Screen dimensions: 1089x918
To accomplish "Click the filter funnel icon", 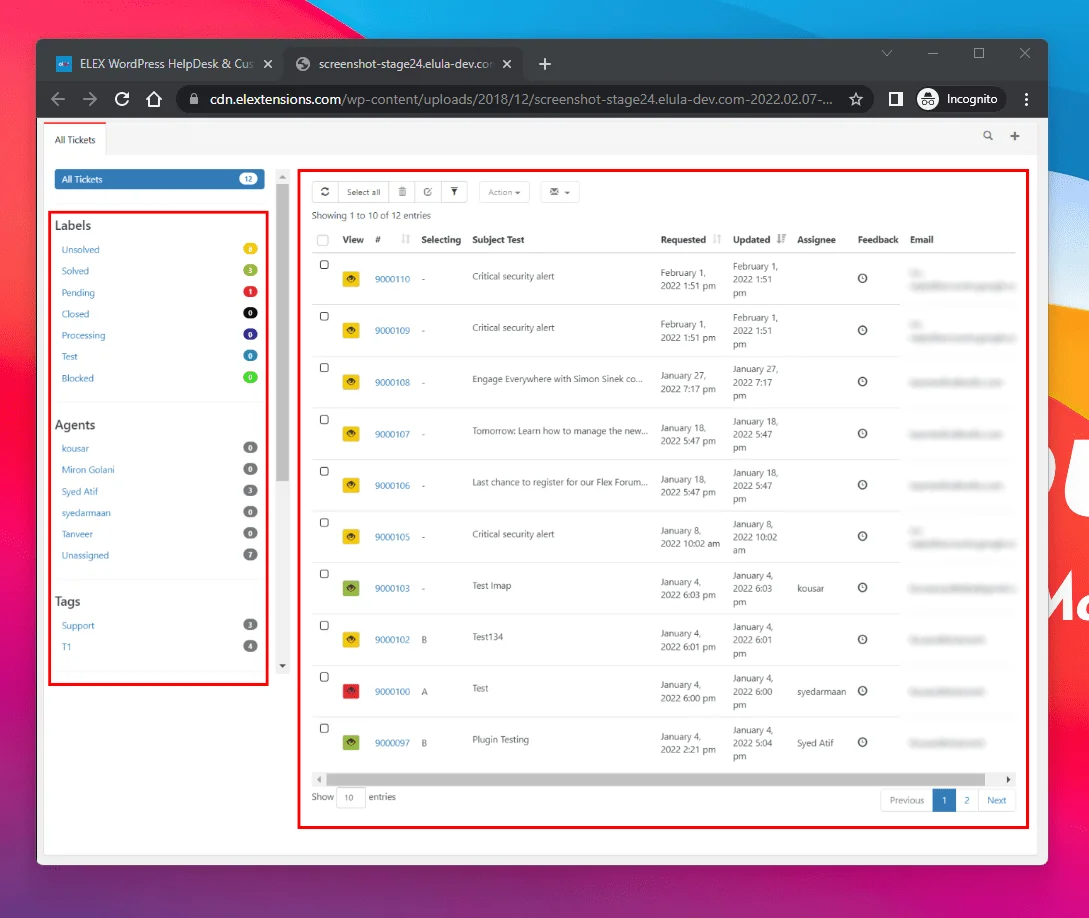I will (x=453, y=192).
